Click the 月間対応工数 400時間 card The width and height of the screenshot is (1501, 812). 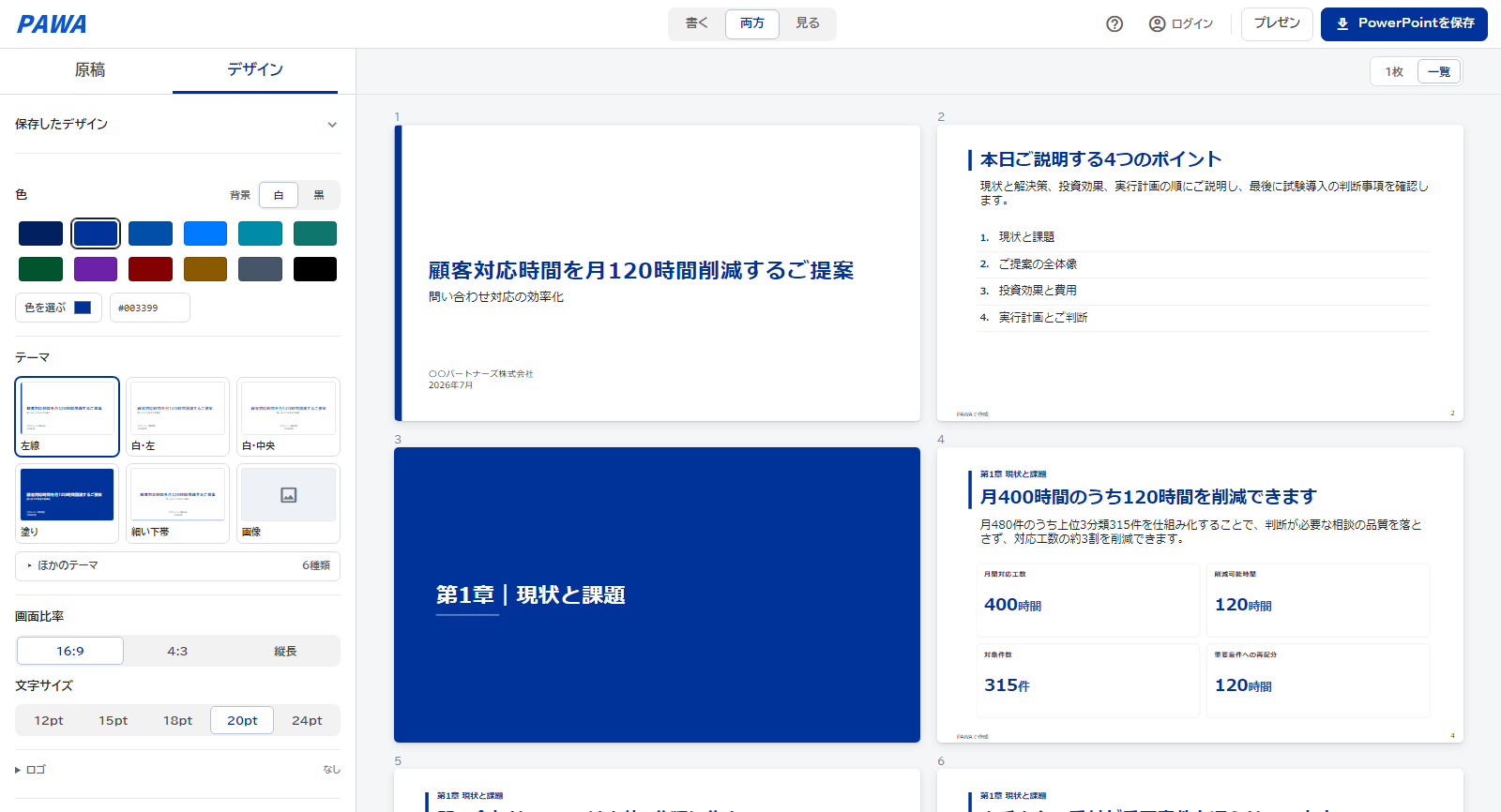coord(1088,600)
